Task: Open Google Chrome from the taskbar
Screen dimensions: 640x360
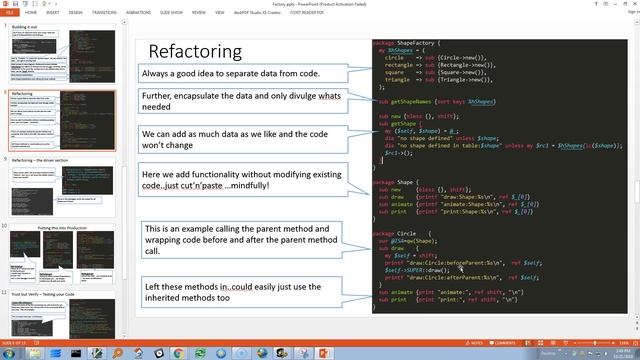Action: (x=178, y=353)
